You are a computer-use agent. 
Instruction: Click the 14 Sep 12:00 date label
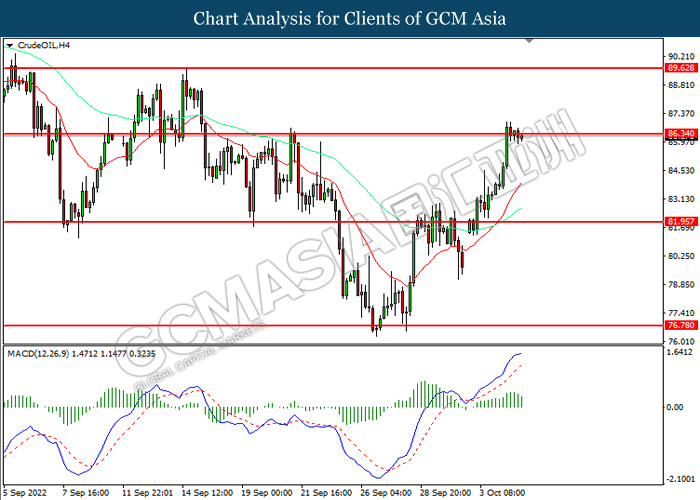point(207,493)
